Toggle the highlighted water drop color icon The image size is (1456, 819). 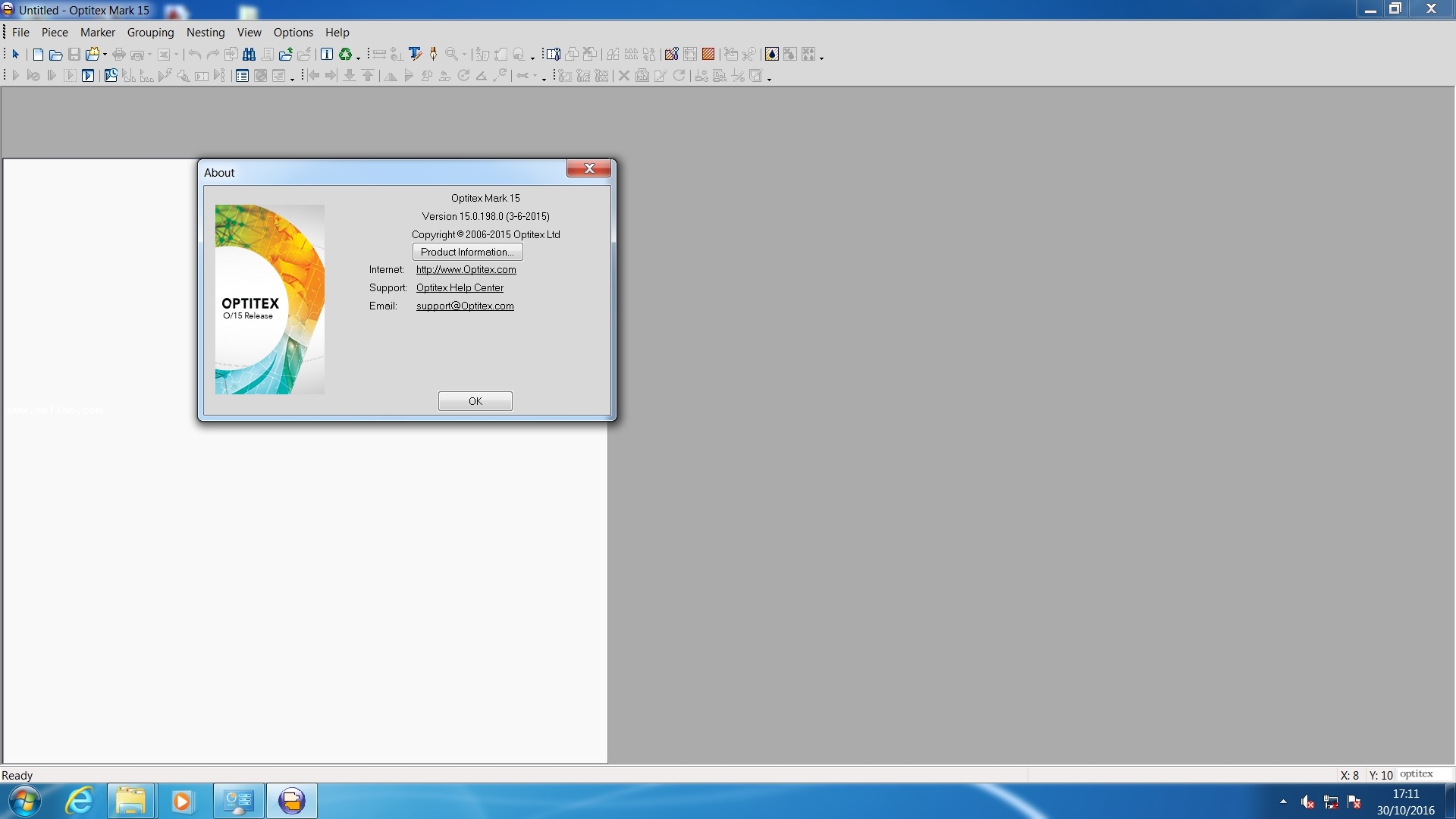click(x=771, y=55)
